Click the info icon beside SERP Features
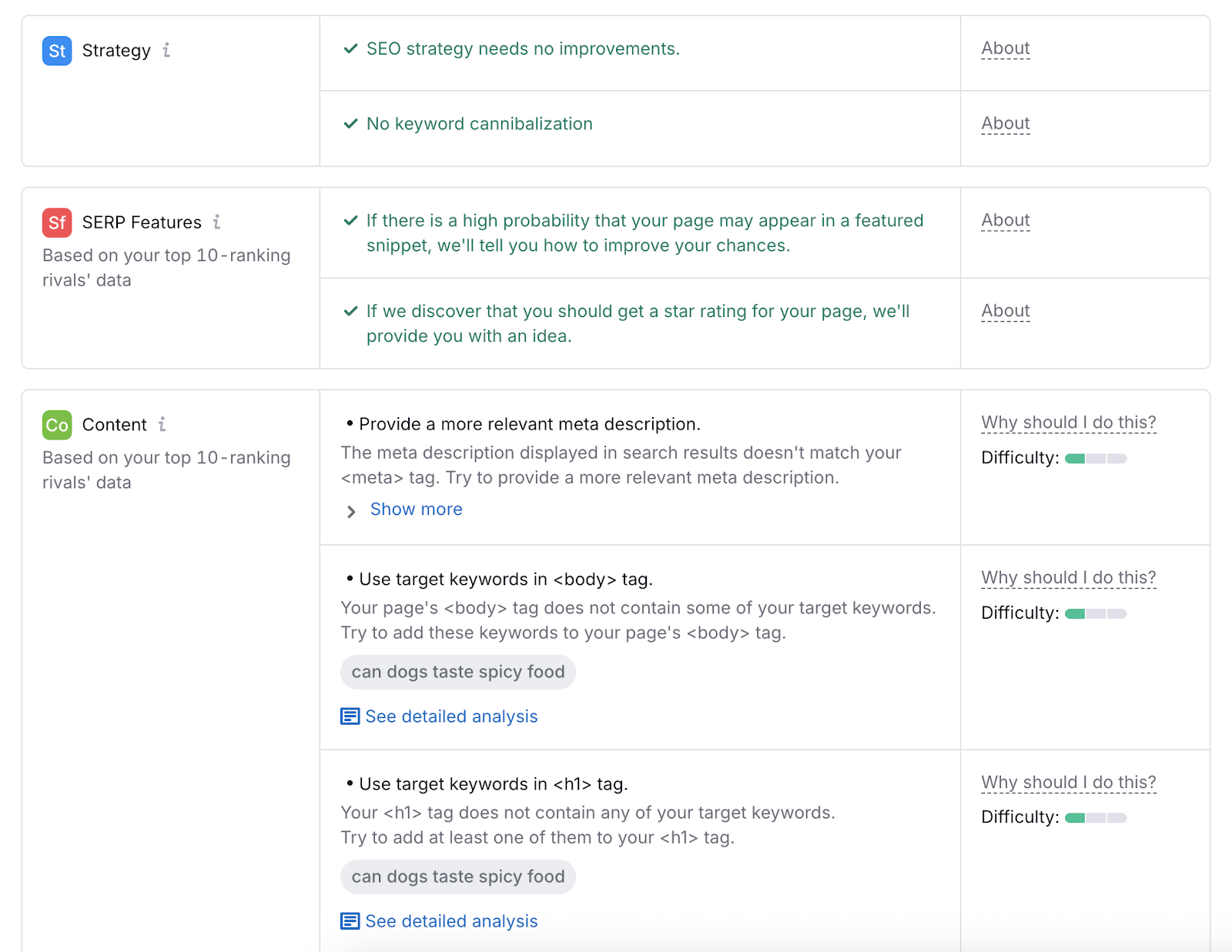Image resolution: width=1232 pixels, height=952 pixels. pyautogui.click(x=217, y=222)
